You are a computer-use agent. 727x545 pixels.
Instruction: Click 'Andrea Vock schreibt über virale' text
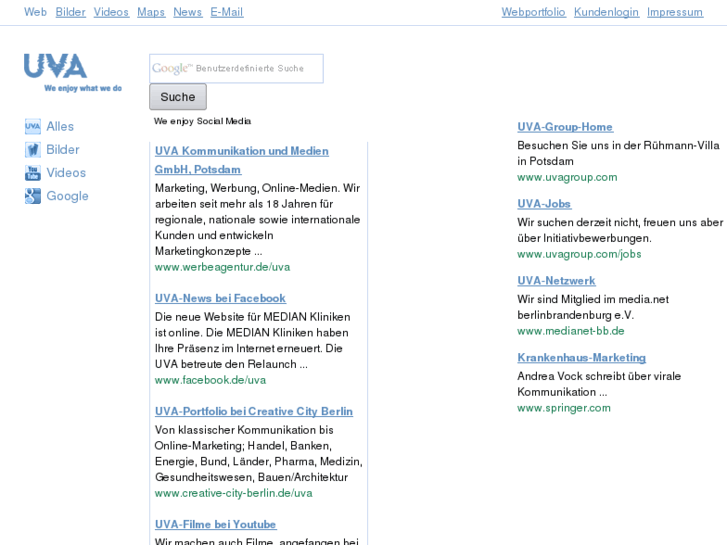[599, 376]
